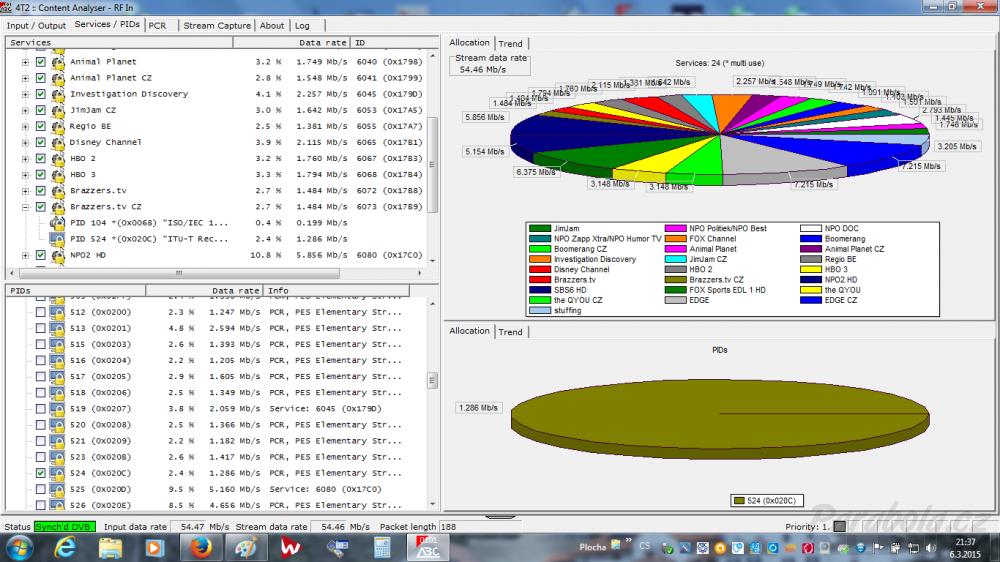Uncheck the Disney Channel checkbox
This screenshot has height=562, width=1000.
(41, 142)
